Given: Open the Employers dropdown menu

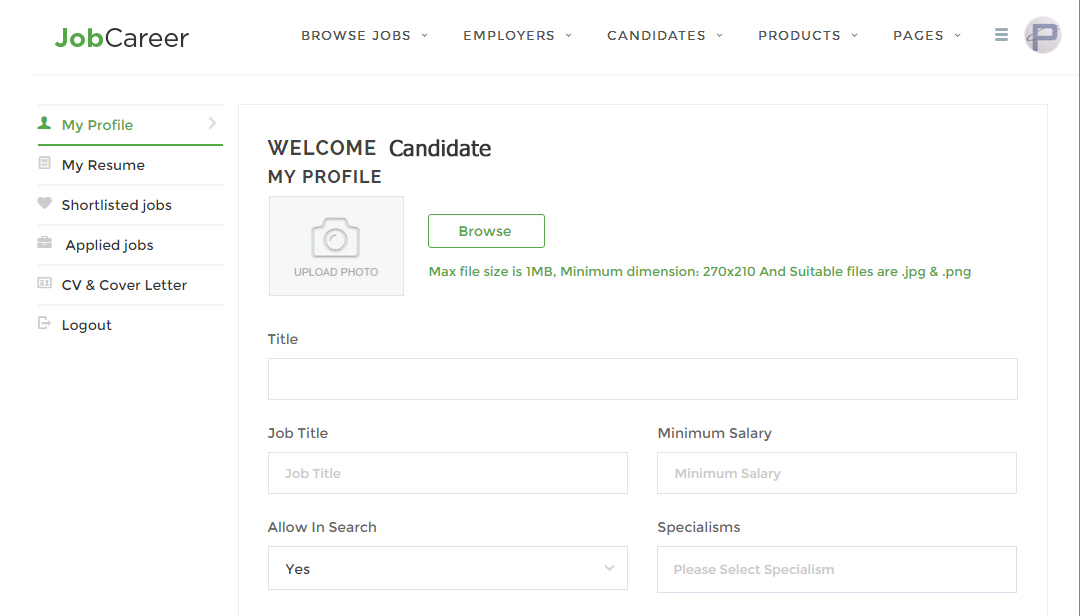Looking at the screenshot, I should click(x=517, y=36).
